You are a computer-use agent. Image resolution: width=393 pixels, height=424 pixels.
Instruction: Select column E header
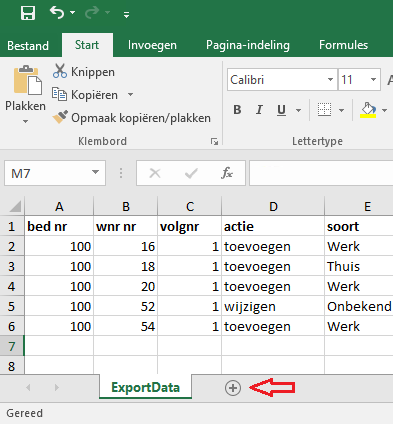(x=359, y=207)
